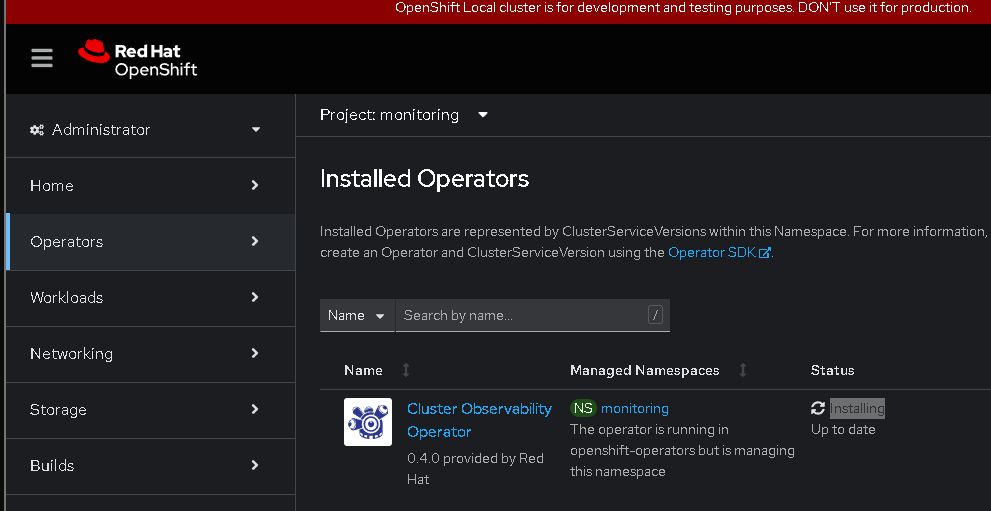Click the Red Hat OpenShift logo
991x511 pixels.
137,59
